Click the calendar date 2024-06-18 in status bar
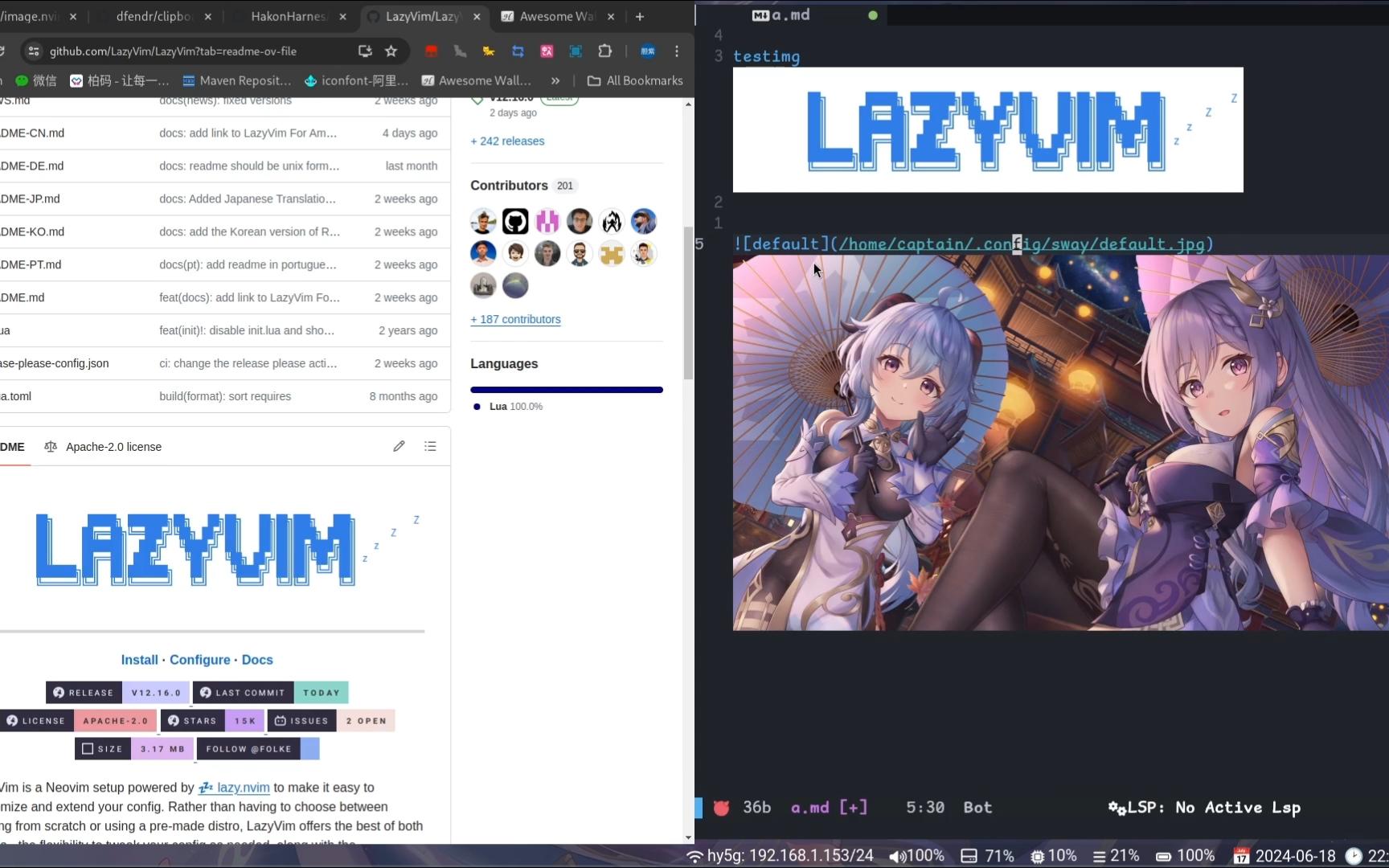Viewport: 1389px width, 868px height. pyautogui.click(x=1285, y=856)
